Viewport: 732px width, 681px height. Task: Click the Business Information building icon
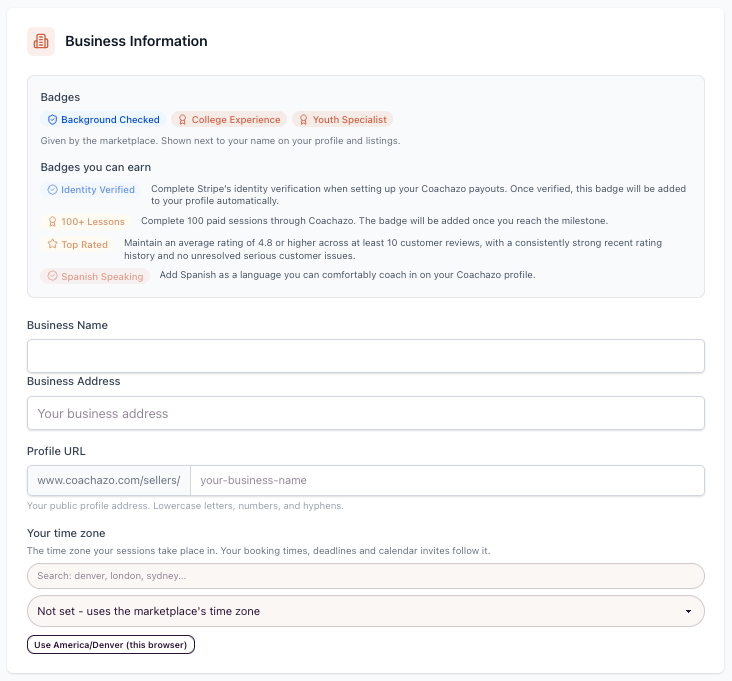(41, 41)
